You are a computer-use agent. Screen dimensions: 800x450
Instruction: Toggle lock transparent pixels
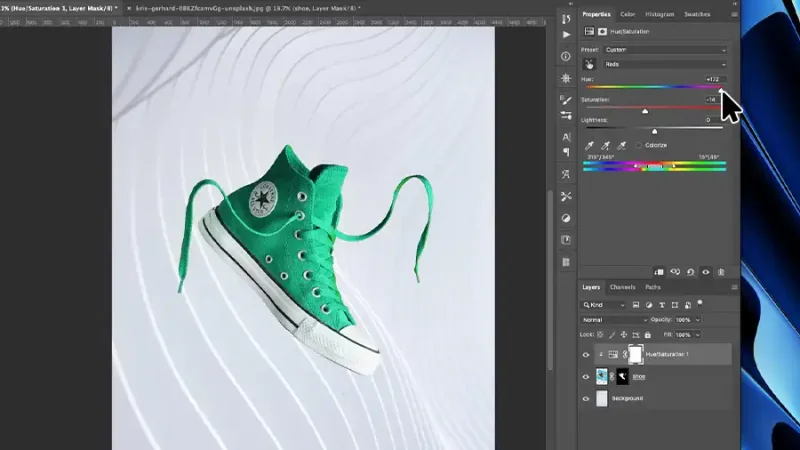(x=600, y=335)
